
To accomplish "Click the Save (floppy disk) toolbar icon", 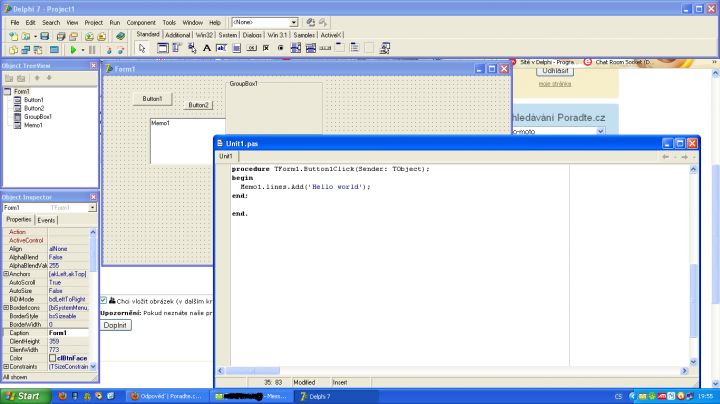I will click(x=45, y=36).
